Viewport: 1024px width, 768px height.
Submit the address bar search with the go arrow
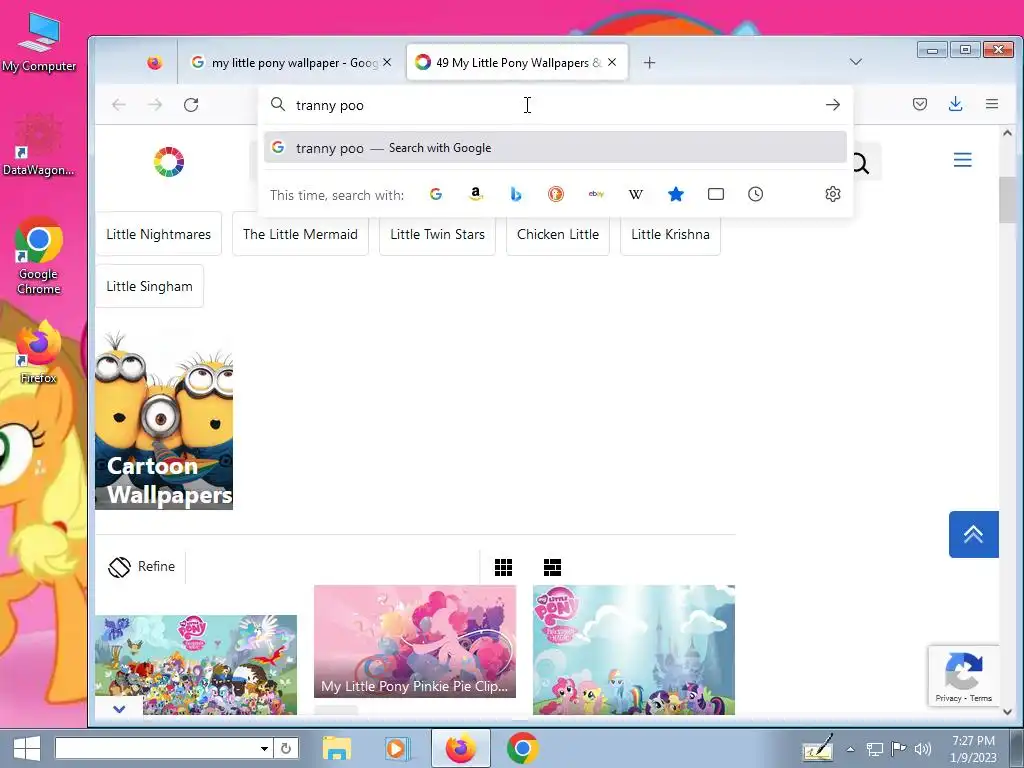pyautogui.click(x=833, y=104)
